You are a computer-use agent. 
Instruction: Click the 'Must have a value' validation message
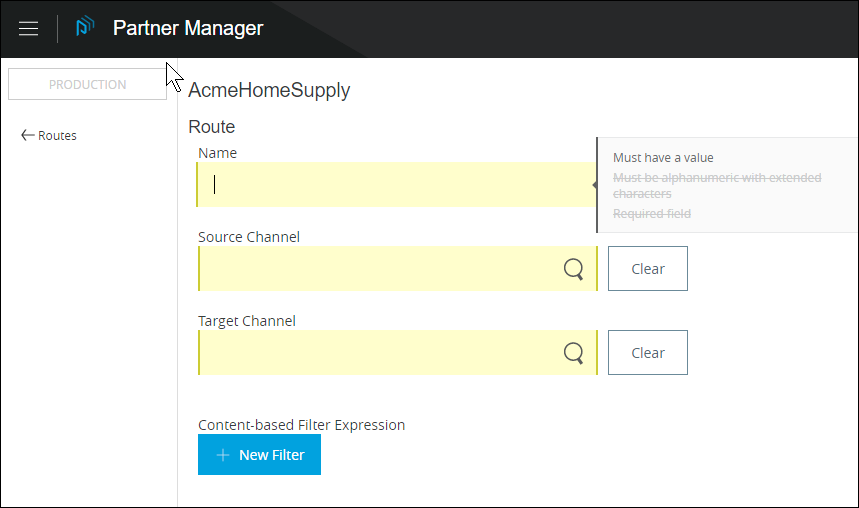(663, 158)
